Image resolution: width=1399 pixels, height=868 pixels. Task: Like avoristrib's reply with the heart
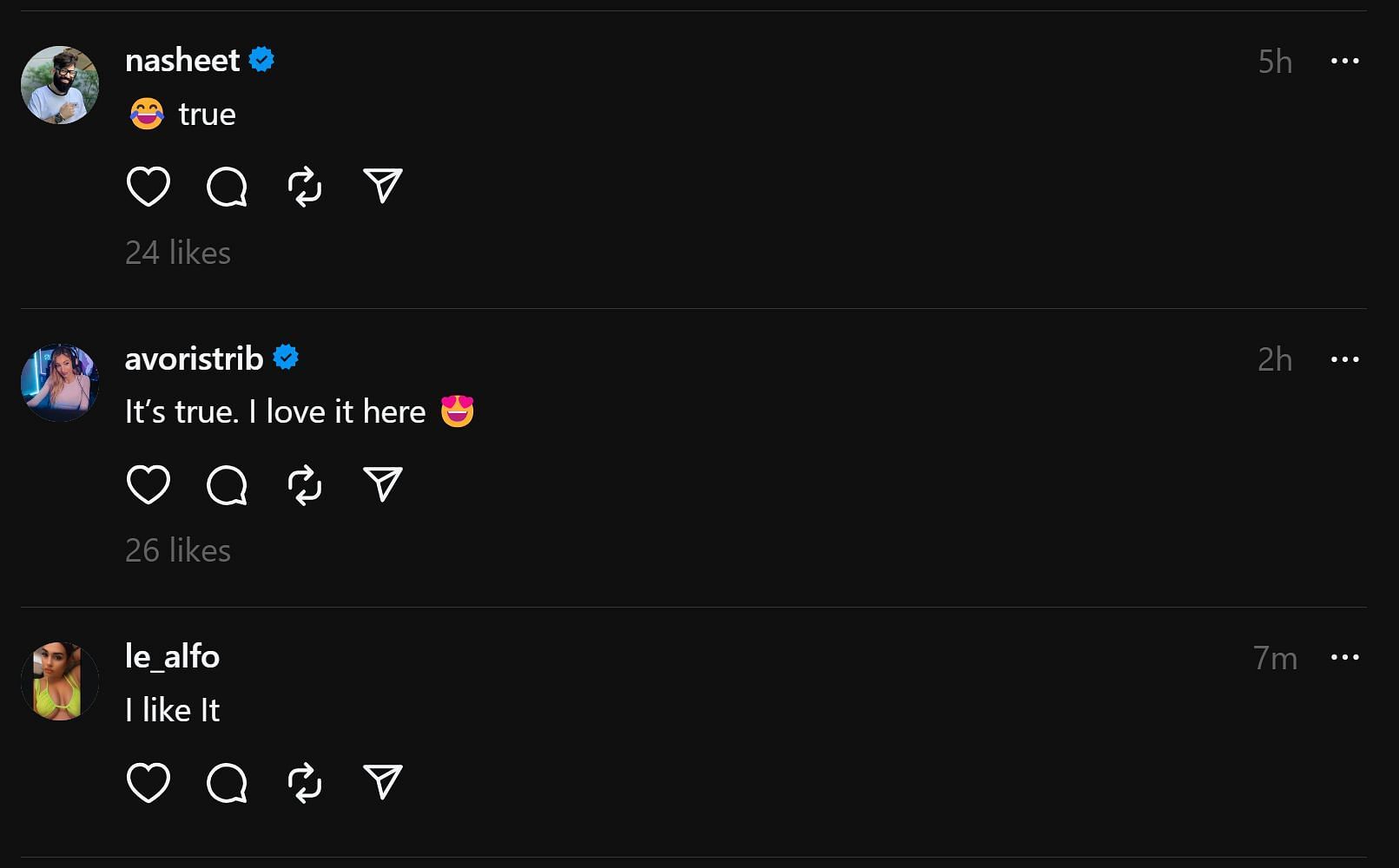coord(148,484)
